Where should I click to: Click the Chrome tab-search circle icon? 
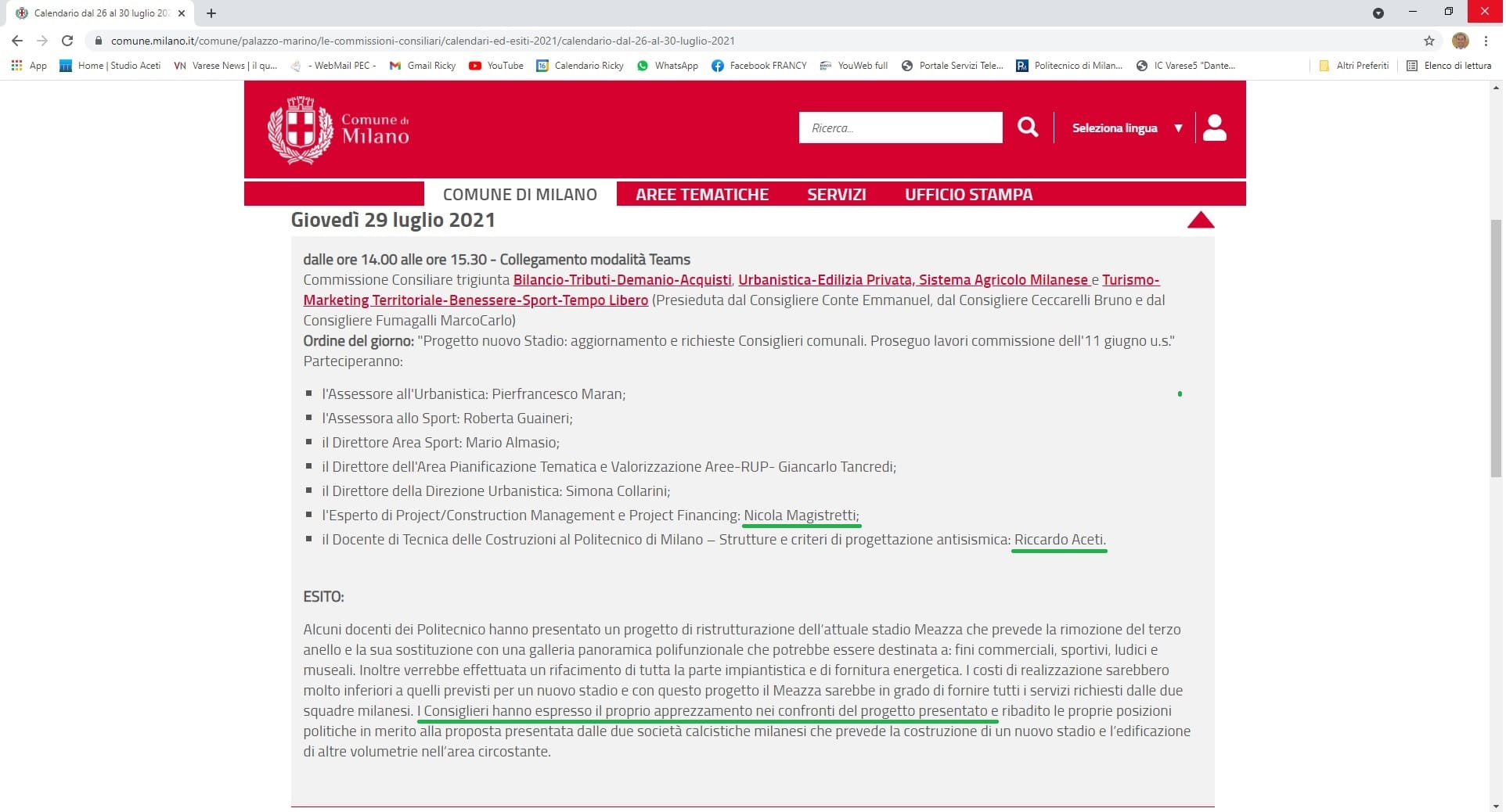(x=1378, y=13)
